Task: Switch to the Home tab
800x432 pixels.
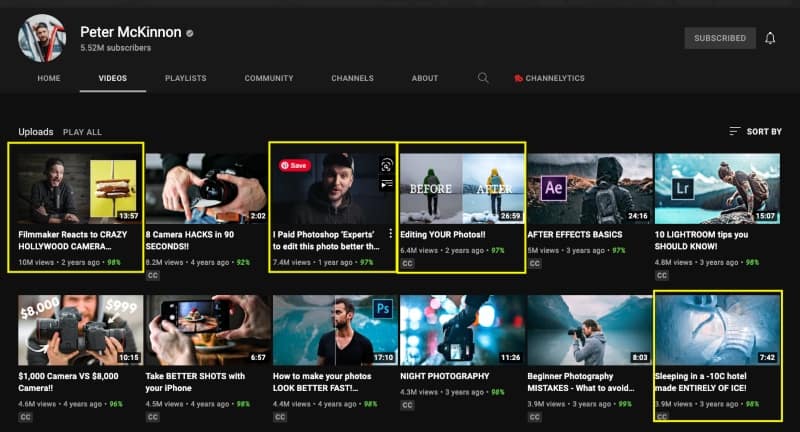Action: click(x=48, y=78)
